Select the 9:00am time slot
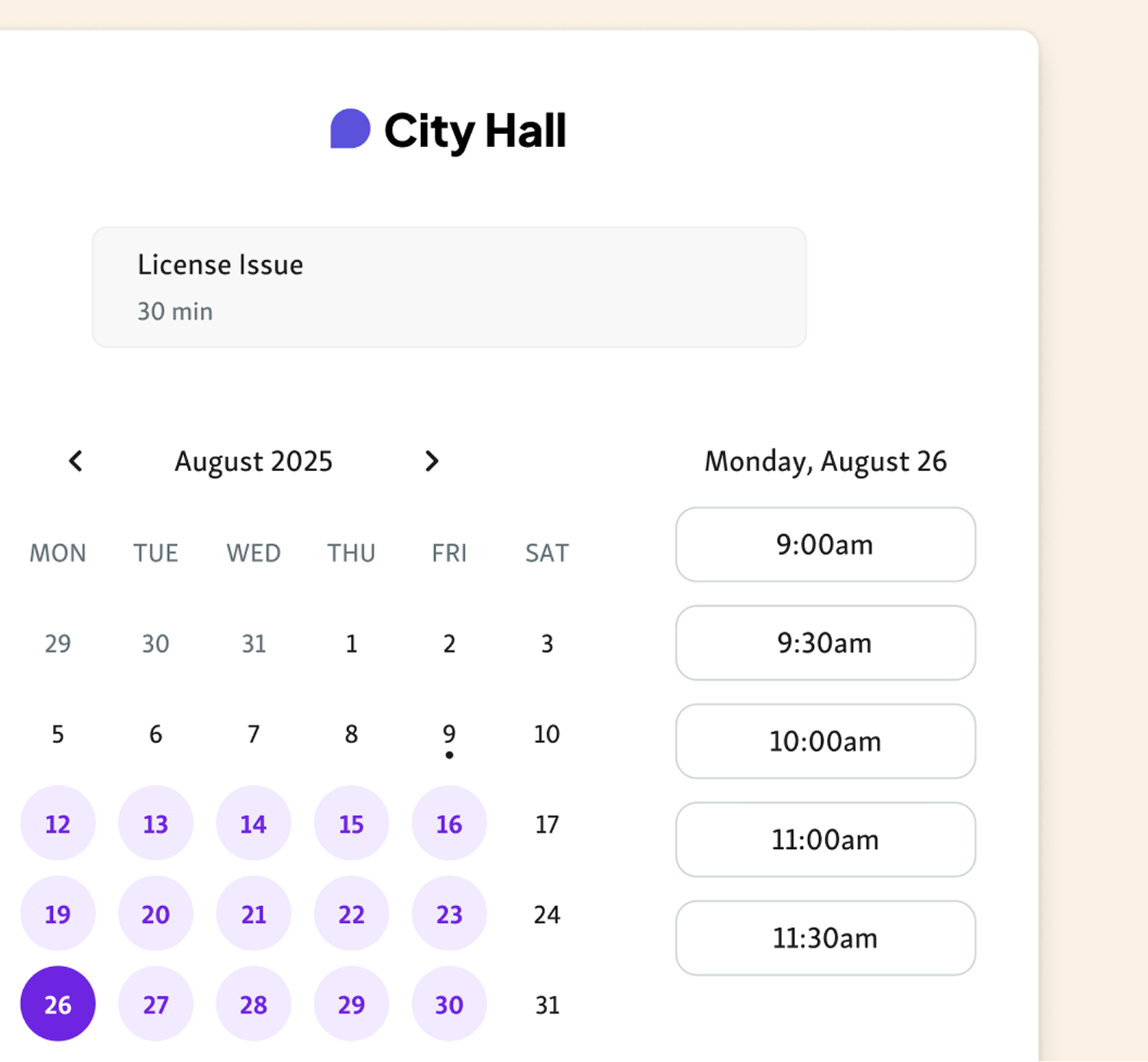 click(825, 544)
